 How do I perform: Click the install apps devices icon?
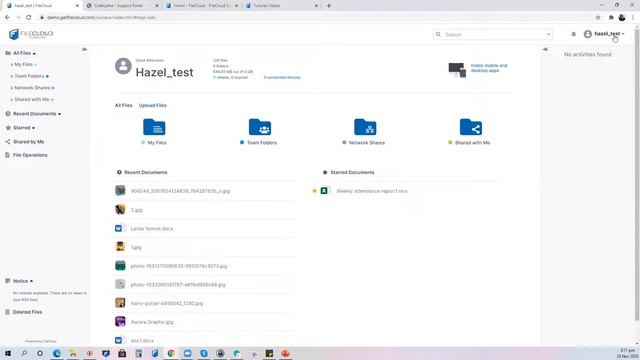(457, 70)
